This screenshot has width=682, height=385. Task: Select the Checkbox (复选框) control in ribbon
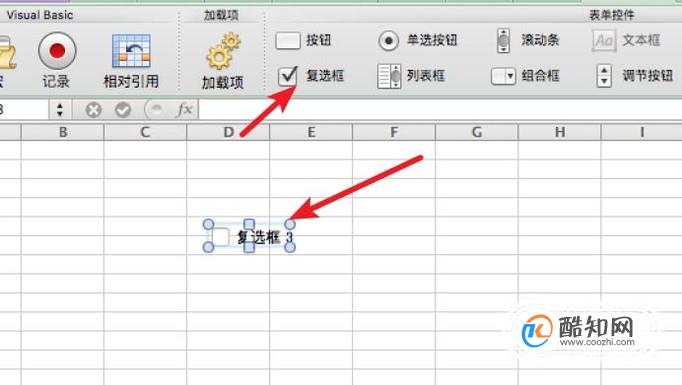(288, 76)
